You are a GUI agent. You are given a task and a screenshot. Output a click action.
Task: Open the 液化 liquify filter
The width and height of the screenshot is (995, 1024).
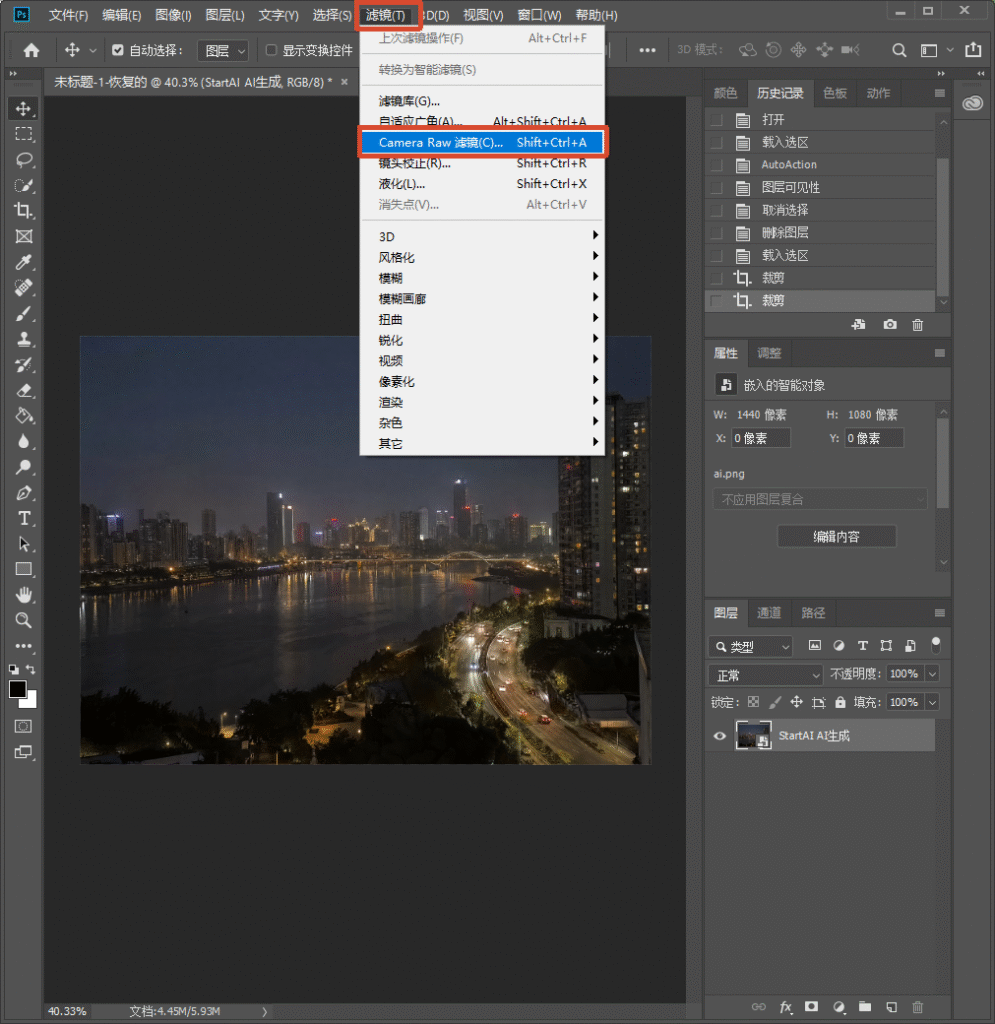point(482,184)
